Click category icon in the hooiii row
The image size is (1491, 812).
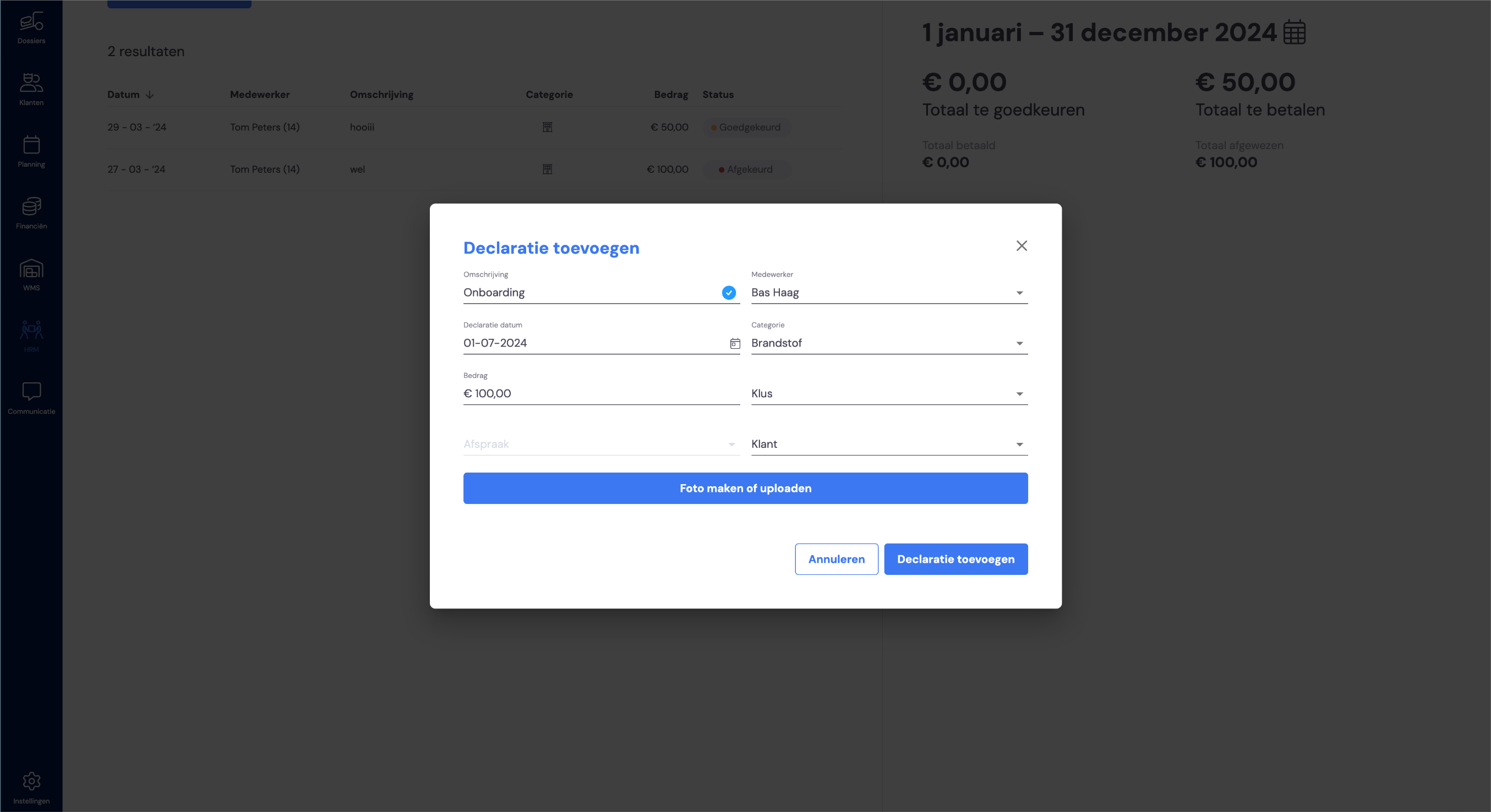tap(547, 127)
